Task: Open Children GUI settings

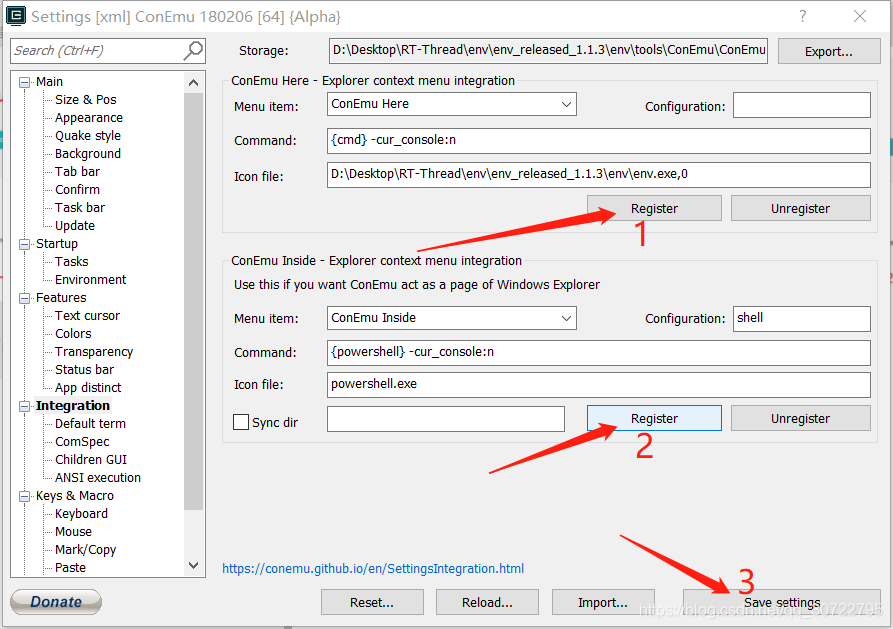Action: pyautogui.click(x=91, y=460)
